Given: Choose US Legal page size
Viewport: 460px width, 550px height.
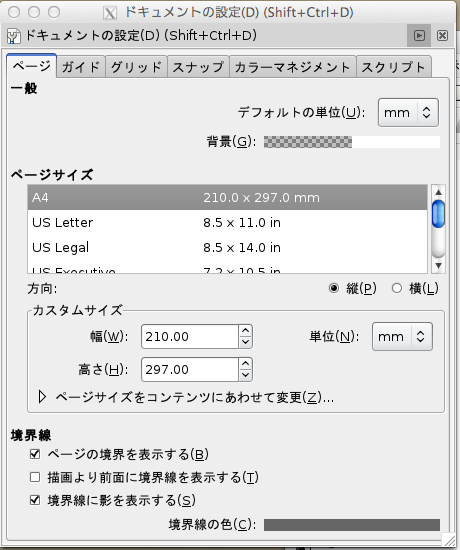Looking at the screenshot, I should 227,247.
